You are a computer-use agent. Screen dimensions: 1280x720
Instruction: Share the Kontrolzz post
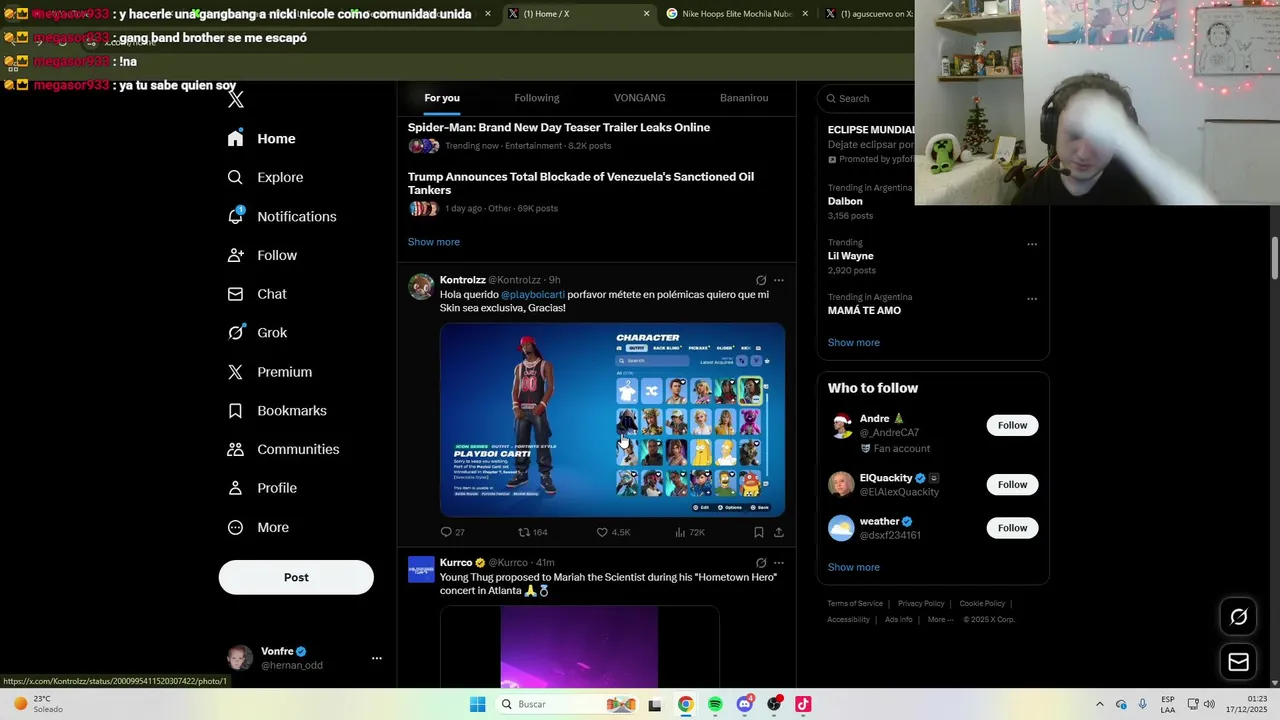pos(779,532)
